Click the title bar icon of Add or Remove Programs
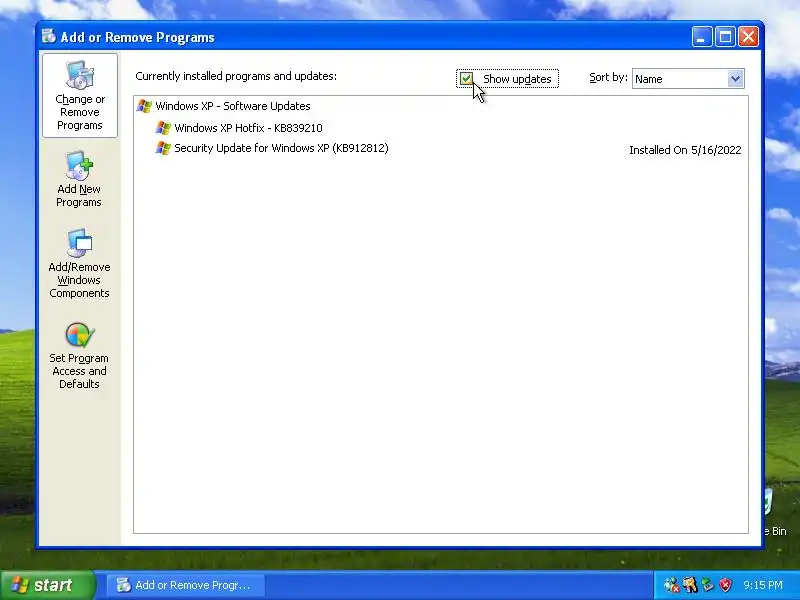The image size is (800, 600). point(49,36)
